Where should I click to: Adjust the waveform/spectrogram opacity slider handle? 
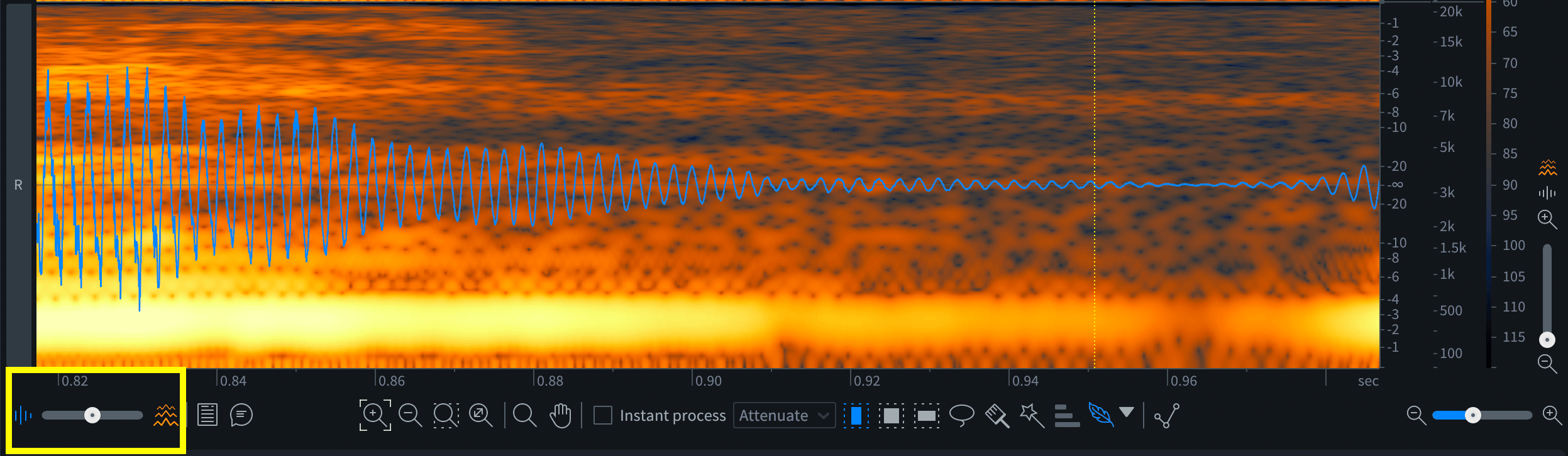pos(92,415)
